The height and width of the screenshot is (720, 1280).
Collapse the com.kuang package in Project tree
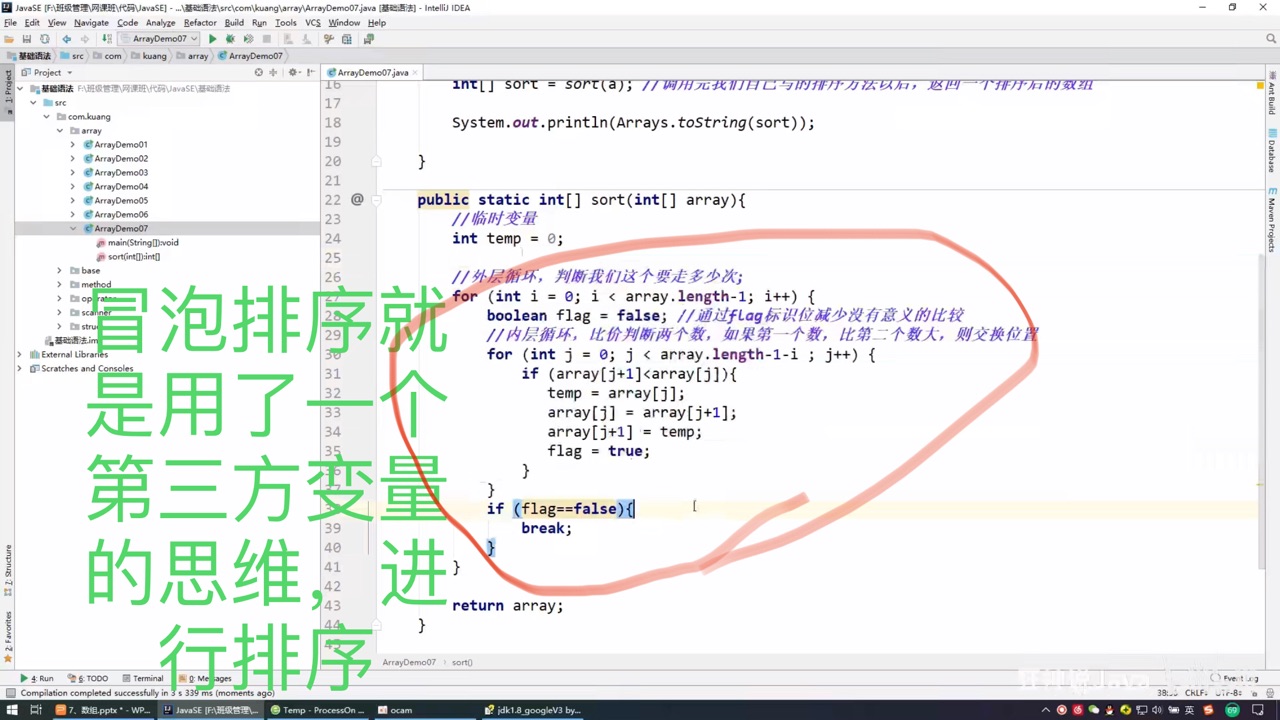(x=46, y=116)
